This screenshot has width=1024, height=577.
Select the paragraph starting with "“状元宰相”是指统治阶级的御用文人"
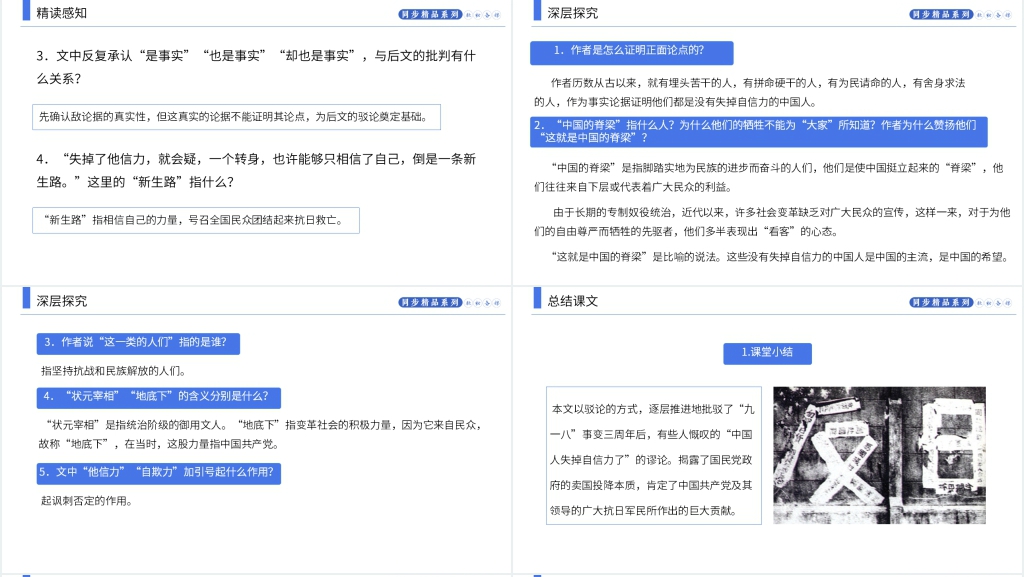[261, 434]
